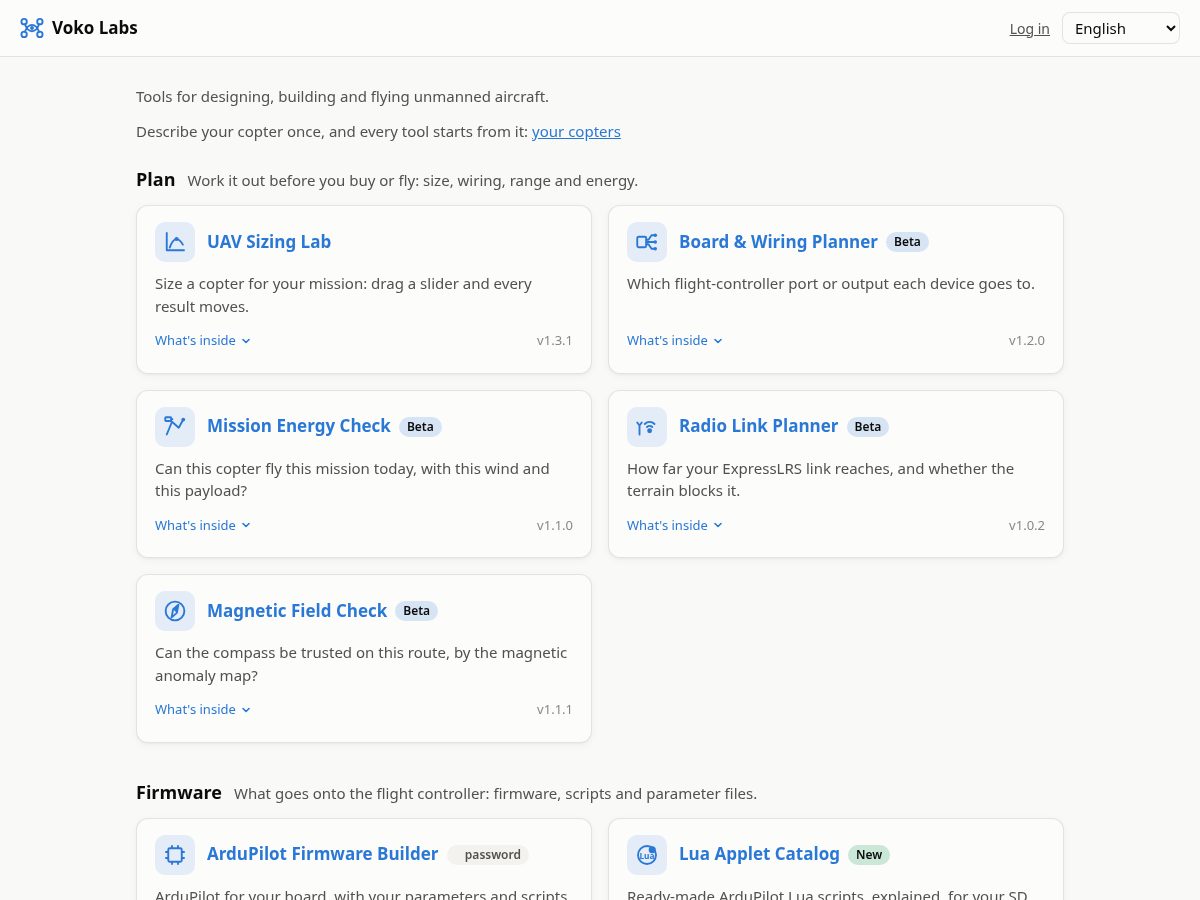This screenshot has height=900, width=1200.
Task: Click the Radio Link Planner antenna icon
Action: [647, 426]
